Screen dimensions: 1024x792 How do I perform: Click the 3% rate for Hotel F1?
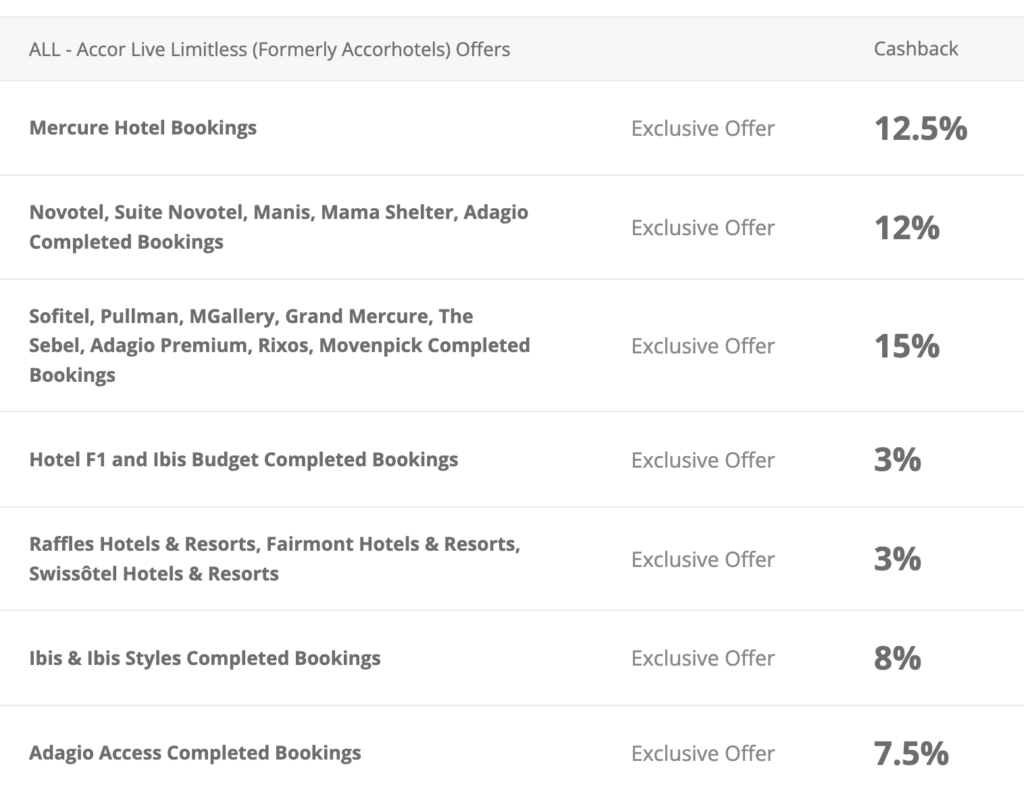[898, 460]
